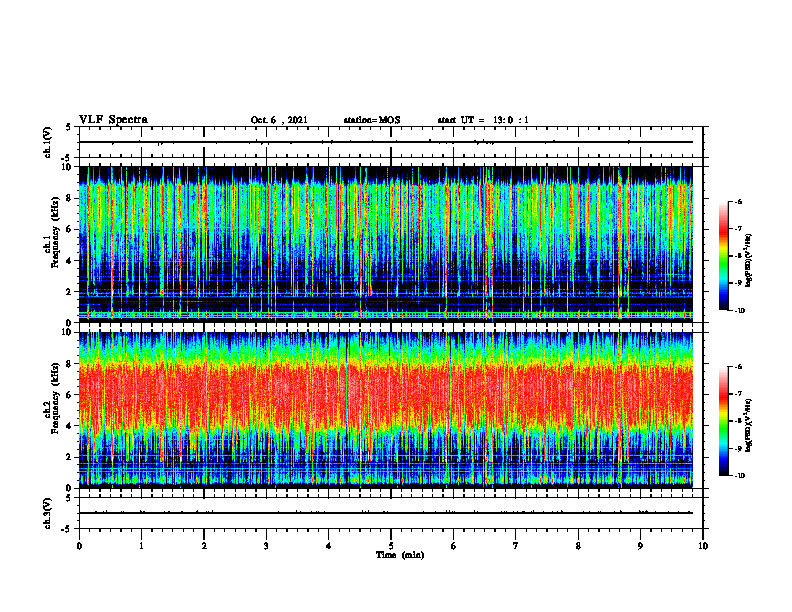Click the "station=MOS" header label

coord(372,120)
